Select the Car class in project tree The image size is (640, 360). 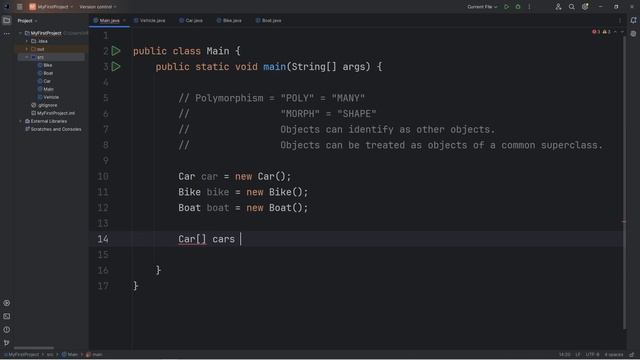pyautogui.click(x=44, y=81)
